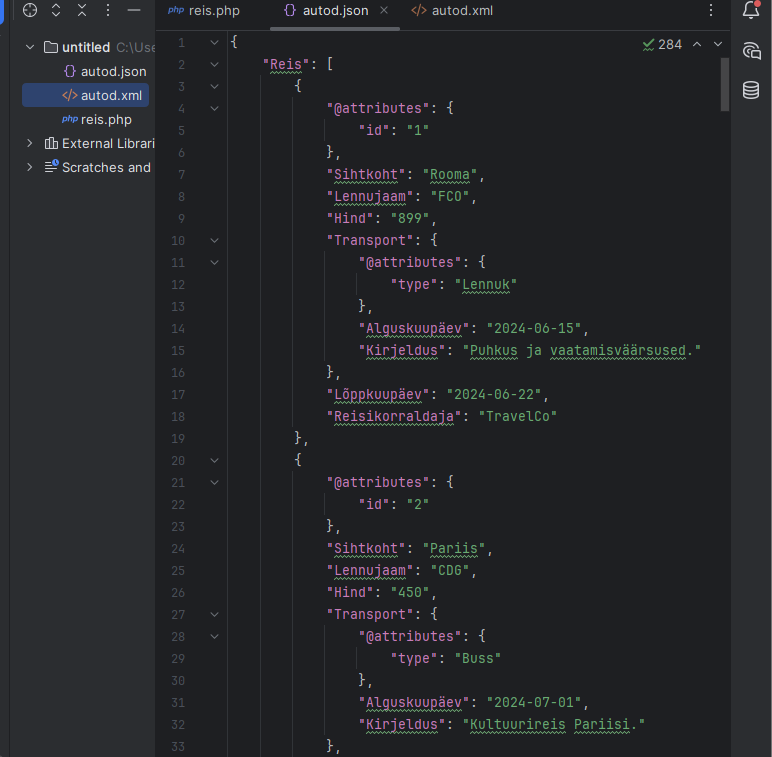Open the Database tool window
Viewport: 772px width, 757px height.
tap(751, 90)
